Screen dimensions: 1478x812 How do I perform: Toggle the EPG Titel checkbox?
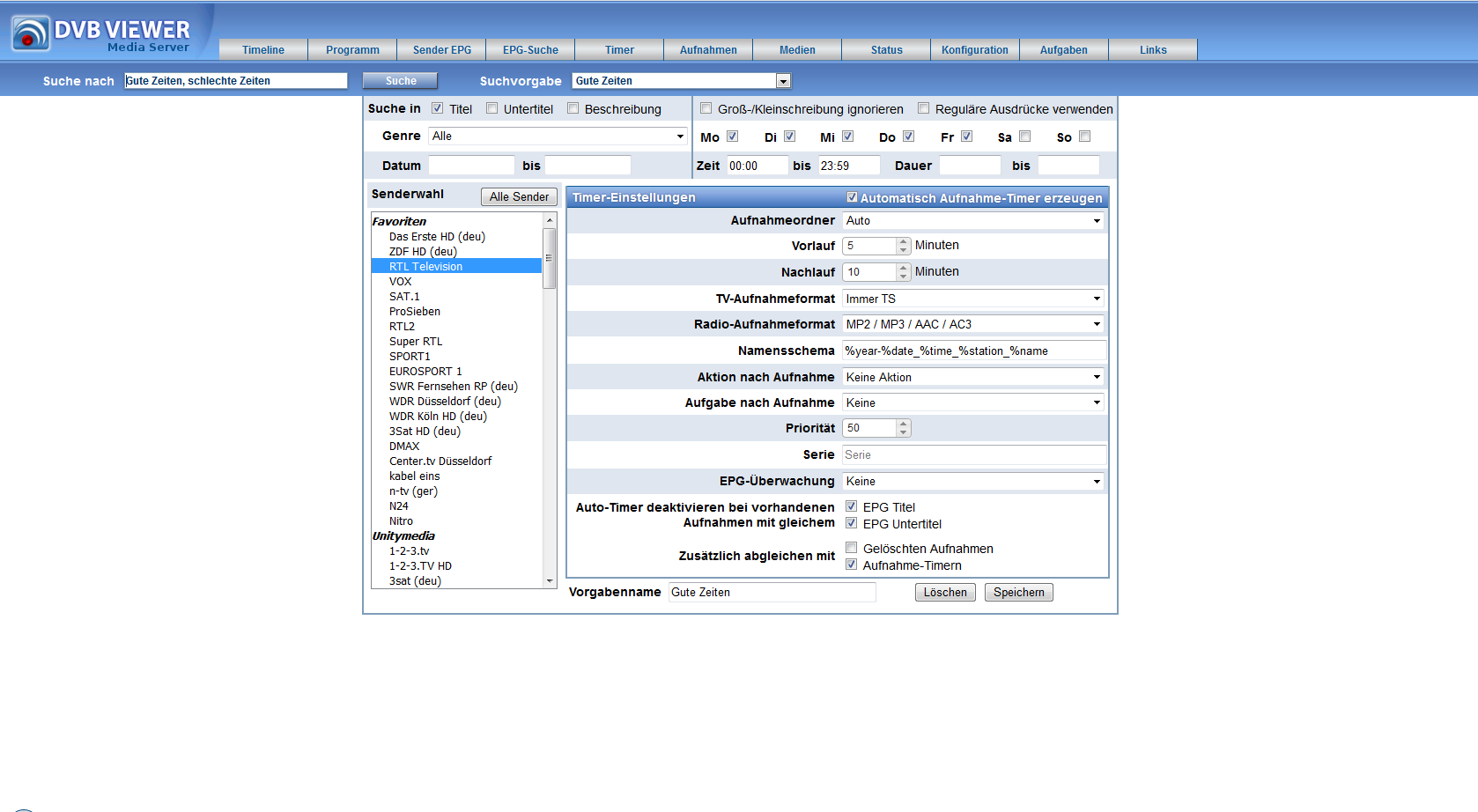pos(851,506)
